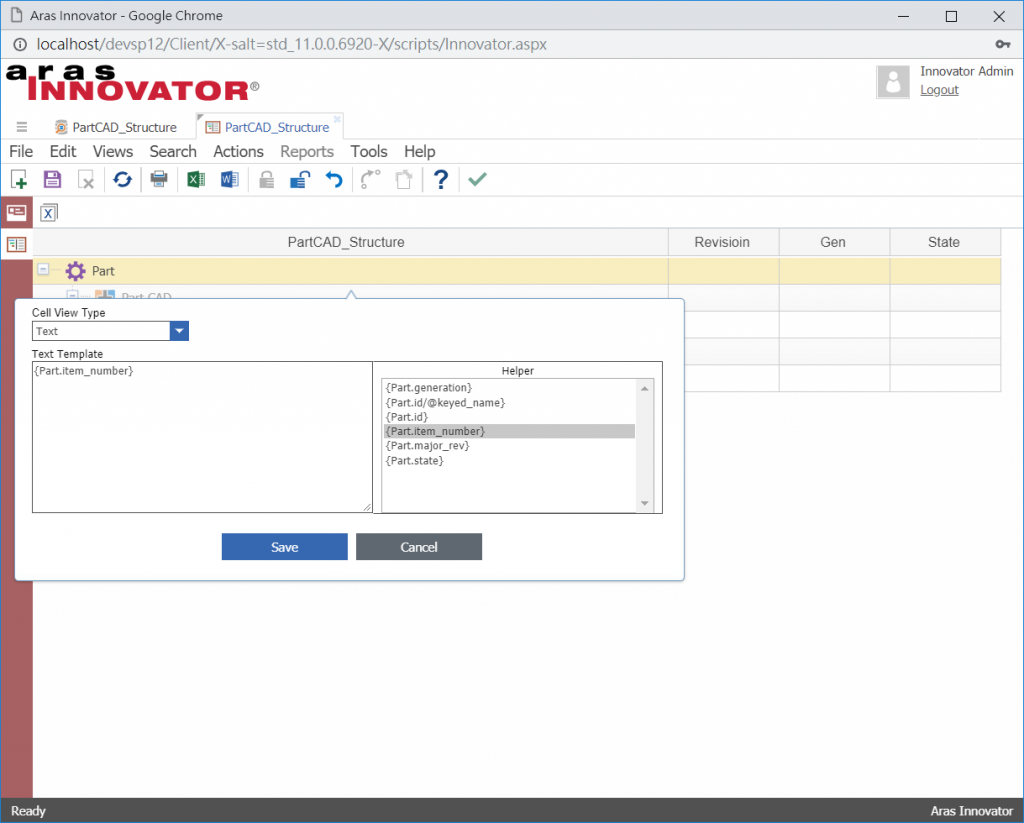Click the site info icon in address bar
This screenshot has width=1024, height=823.
pyautogui.click(x=20, y=44)
